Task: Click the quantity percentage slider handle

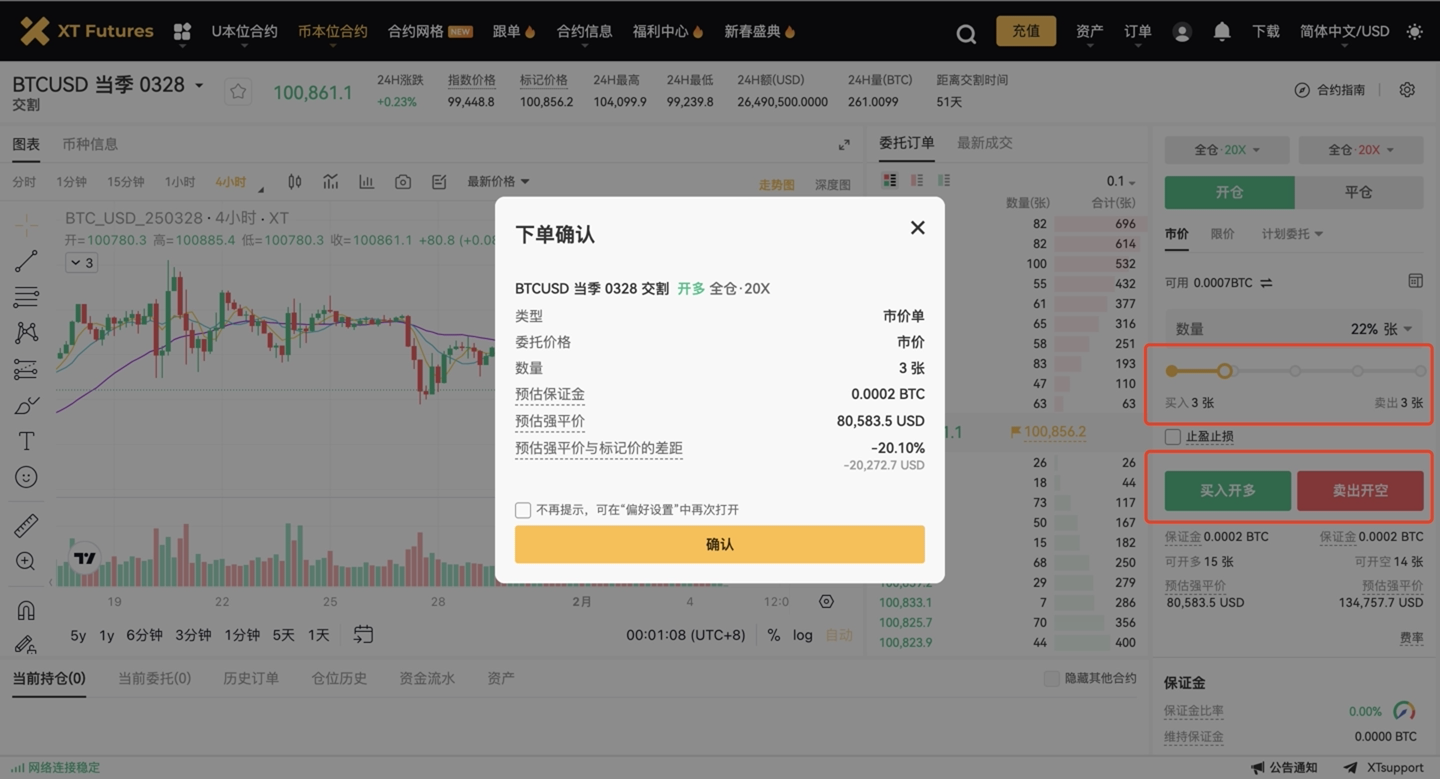Action: [x=1224, y=371]
